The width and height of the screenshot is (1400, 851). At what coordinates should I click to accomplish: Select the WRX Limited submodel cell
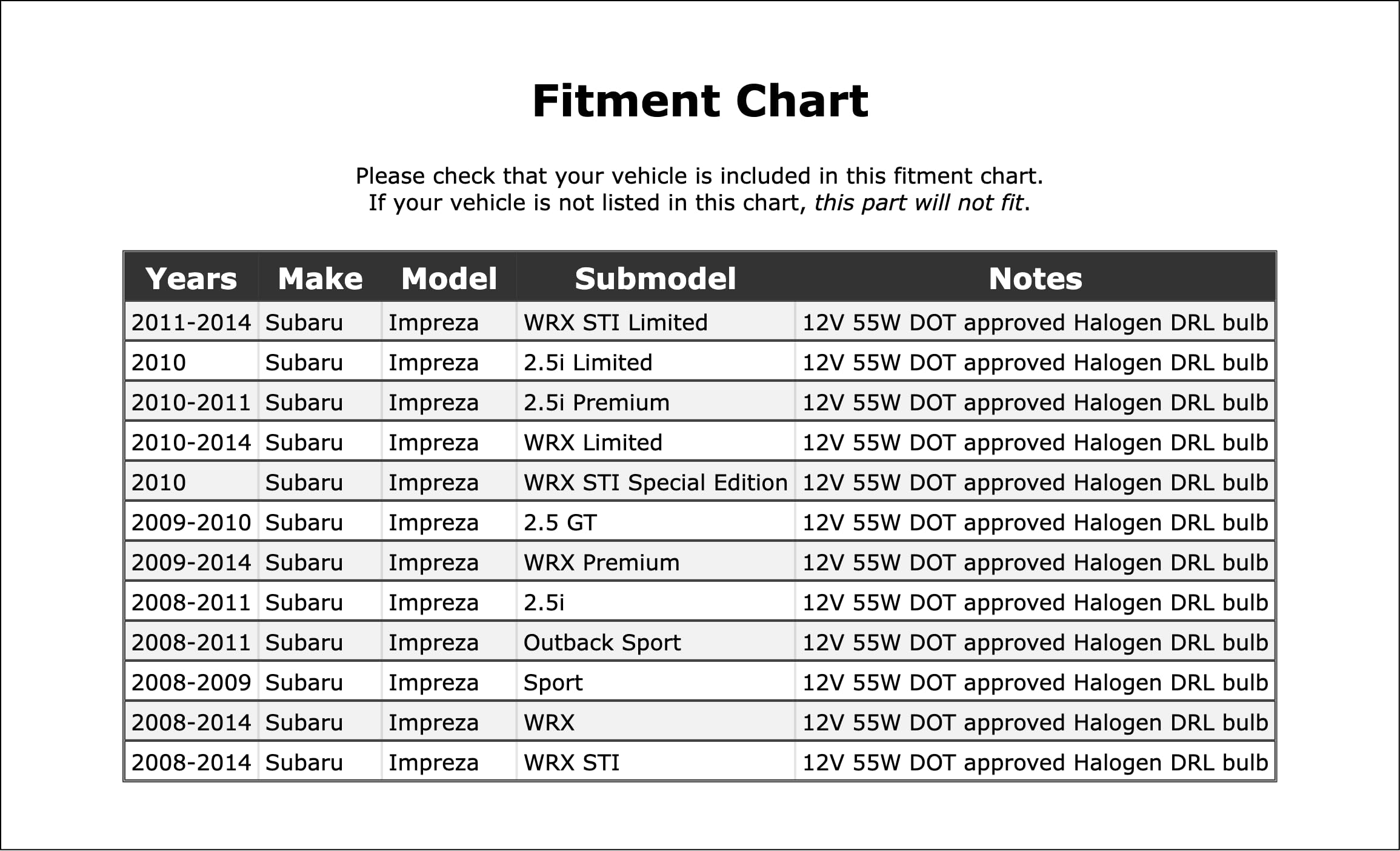pyautogui.click(x=593, y=442)
